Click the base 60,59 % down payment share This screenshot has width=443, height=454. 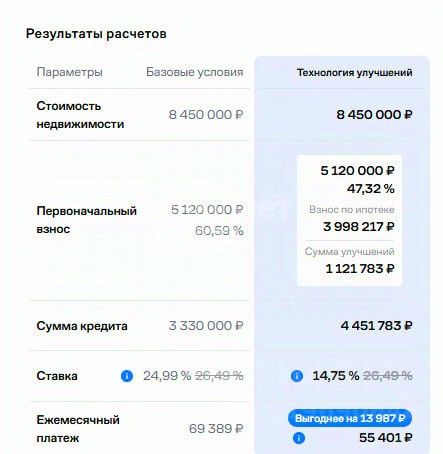point(219,231)
